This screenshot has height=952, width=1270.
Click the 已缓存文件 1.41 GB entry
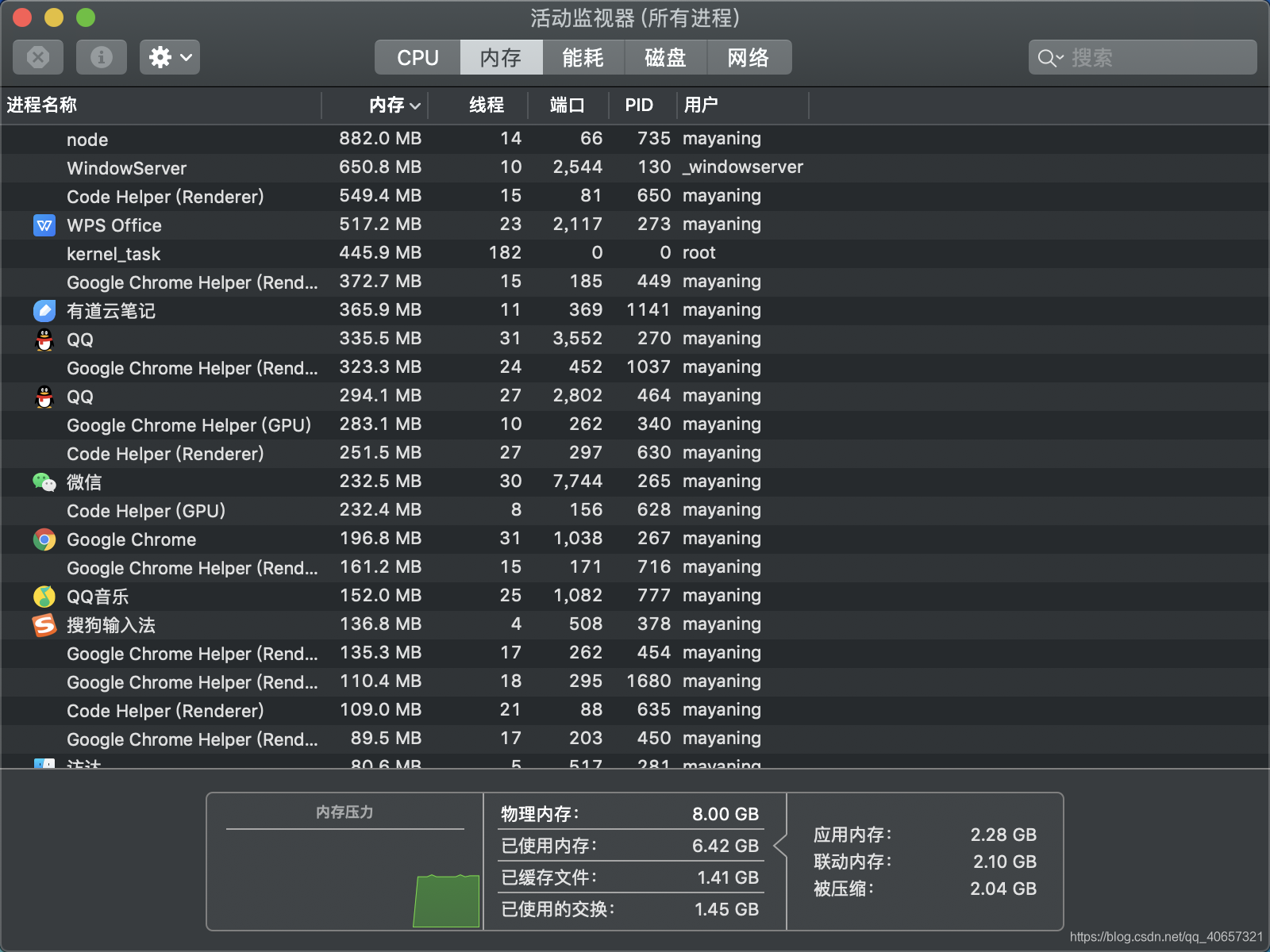[x=630, y=877]
